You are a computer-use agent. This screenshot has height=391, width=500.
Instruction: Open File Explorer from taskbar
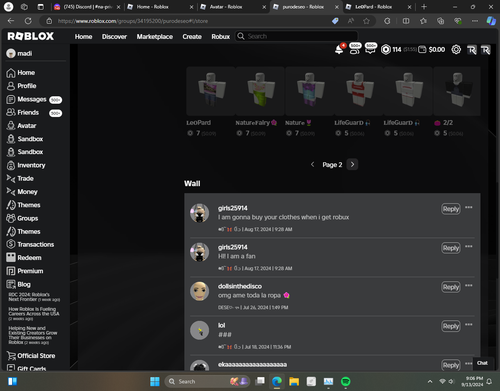pyautogui.click(x=294, y=381)
